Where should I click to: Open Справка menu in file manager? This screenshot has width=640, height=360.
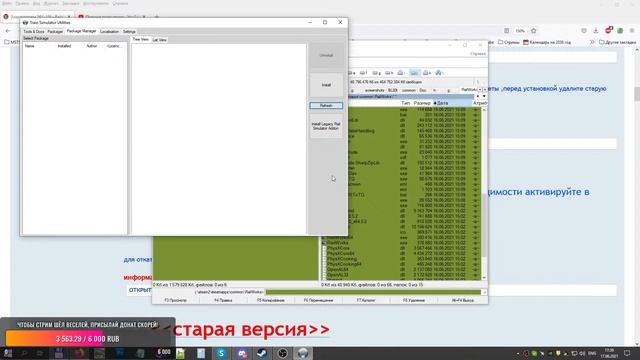478,53
